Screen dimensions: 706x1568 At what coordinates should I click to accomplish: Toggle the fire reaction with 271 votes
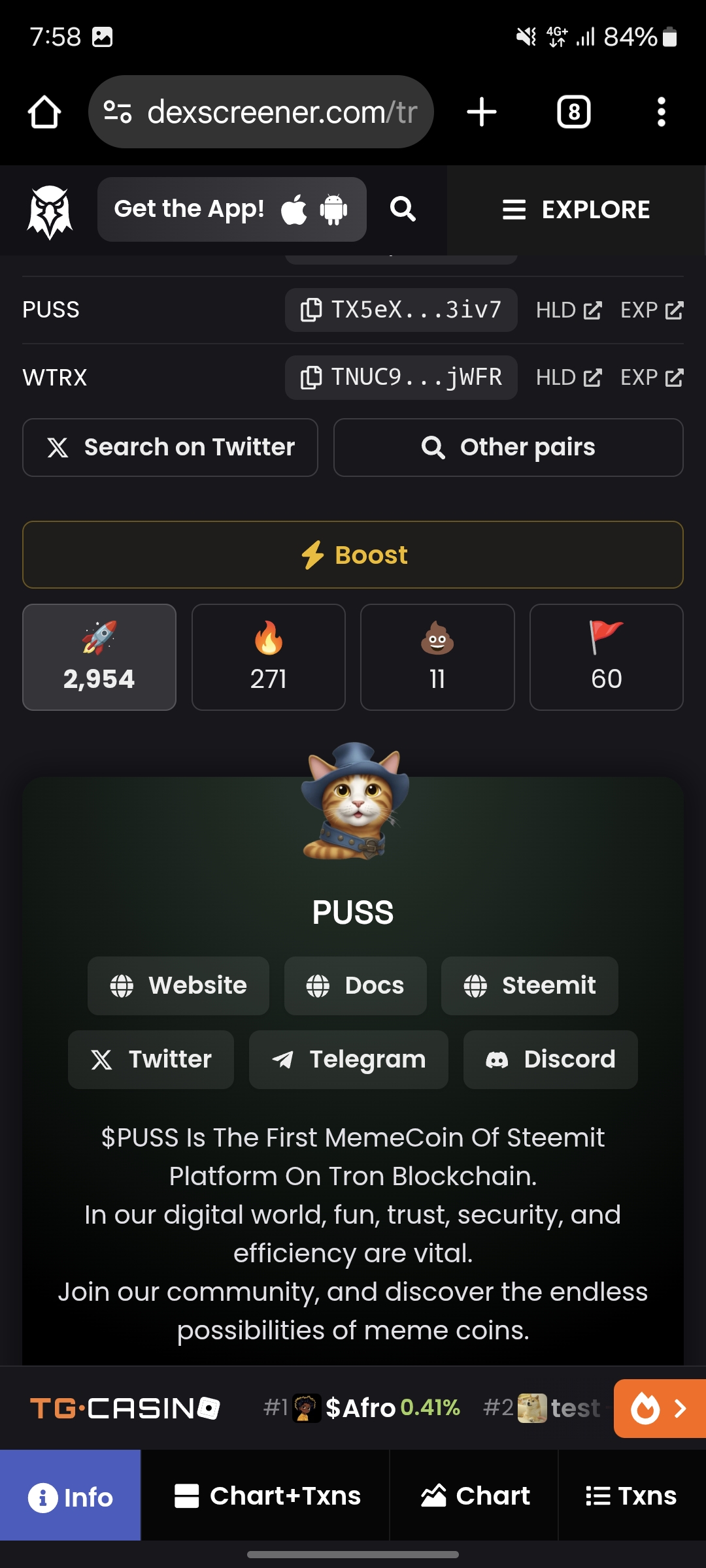click(269, 657)
